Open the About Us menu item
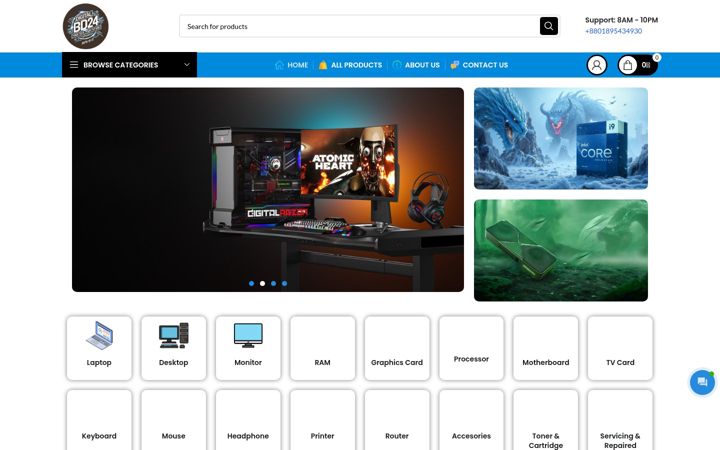 tap(422, 65)
